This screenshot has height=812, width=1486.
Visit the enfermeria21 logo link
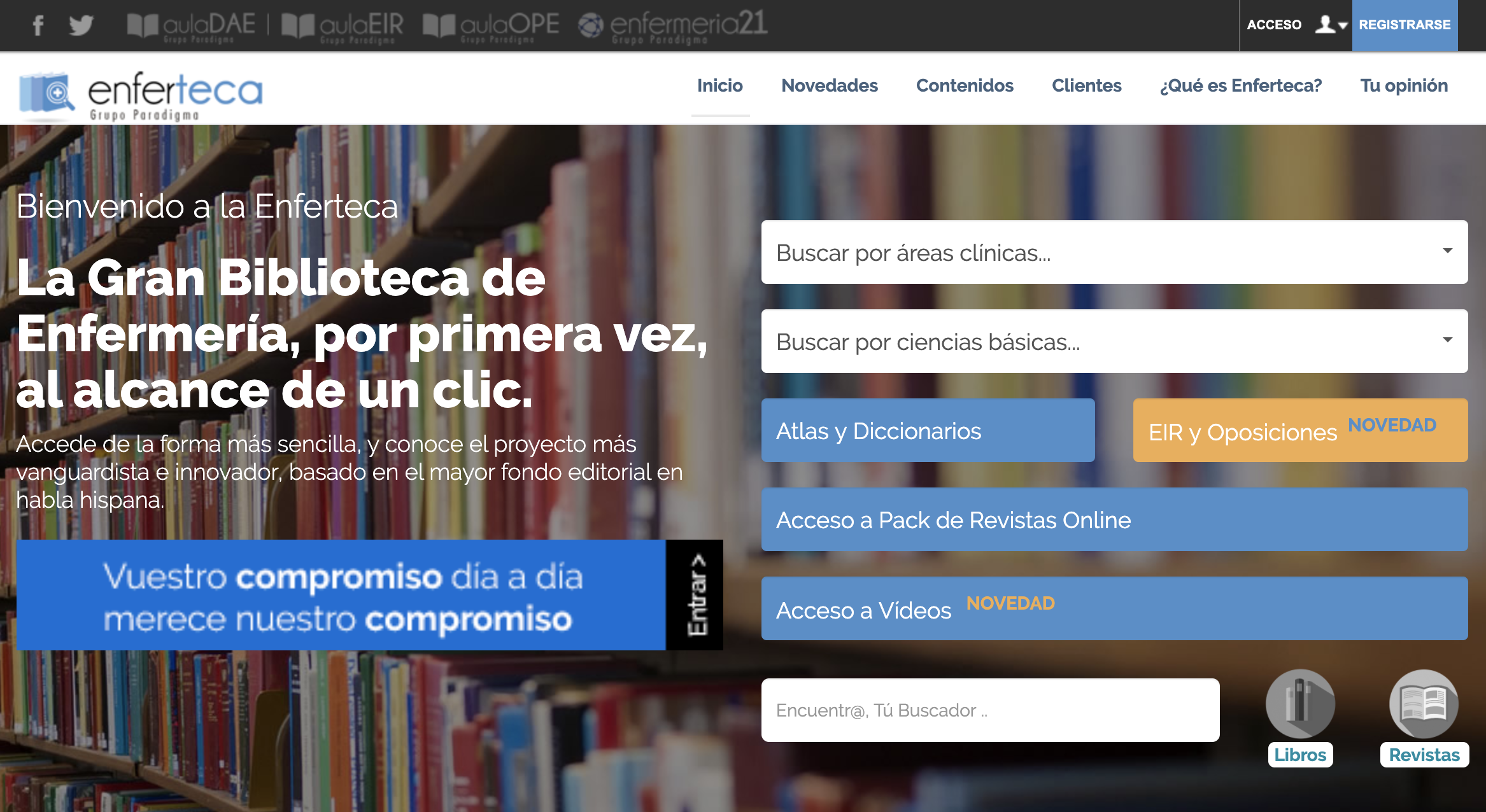pos(673,27)
